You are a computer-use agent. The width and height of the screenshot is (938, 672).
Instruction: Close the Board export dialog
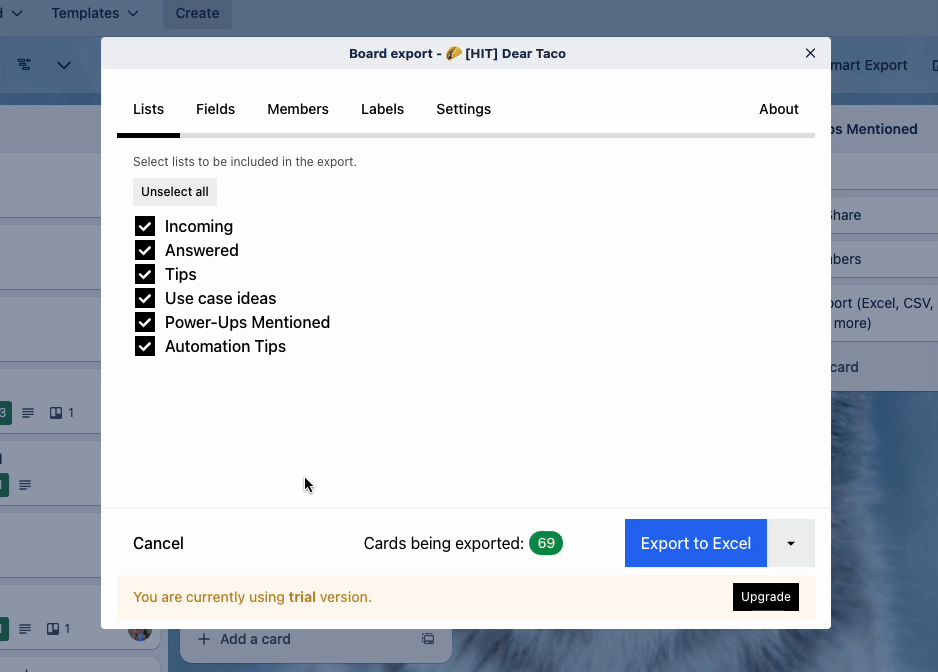tap(810, 53)
